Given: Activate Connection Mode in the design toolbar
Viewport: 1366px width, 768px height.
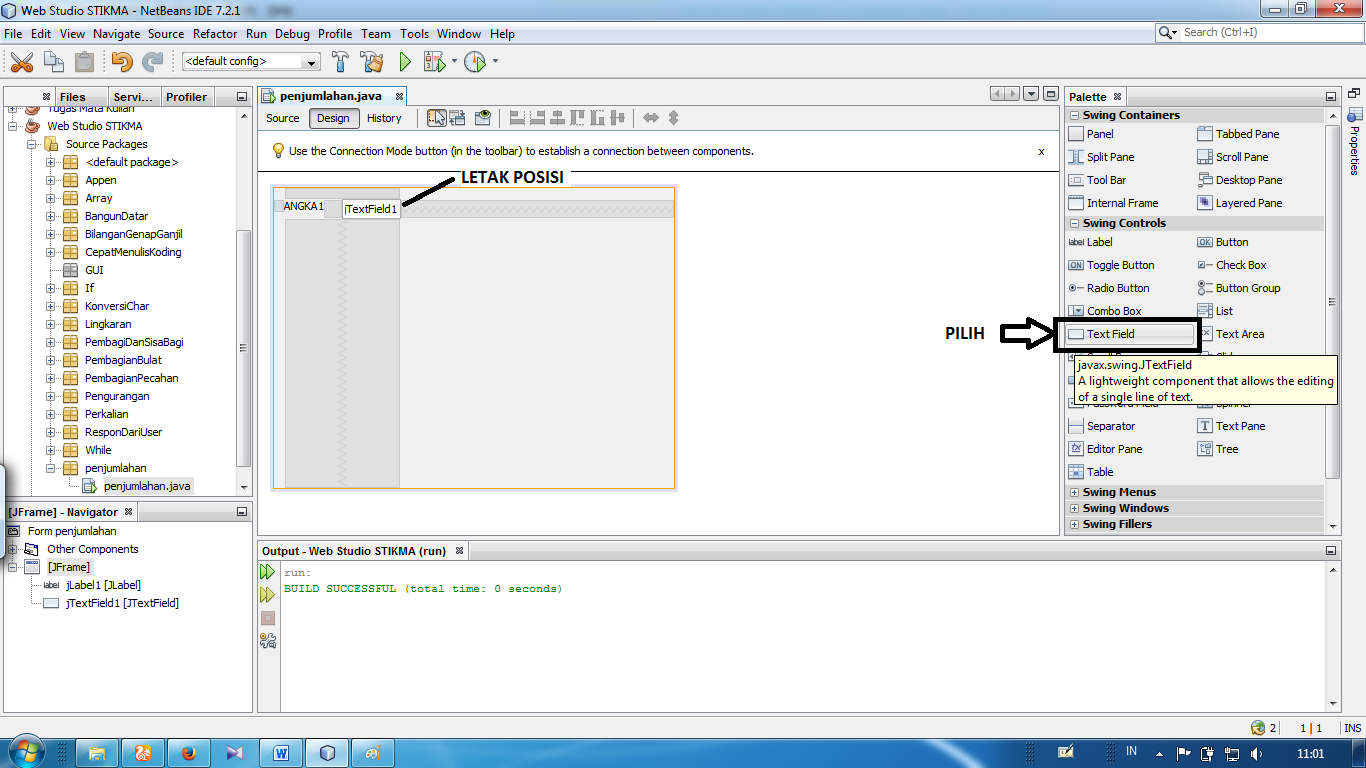Looking at the screenshot, I should (x=458, y=118).
